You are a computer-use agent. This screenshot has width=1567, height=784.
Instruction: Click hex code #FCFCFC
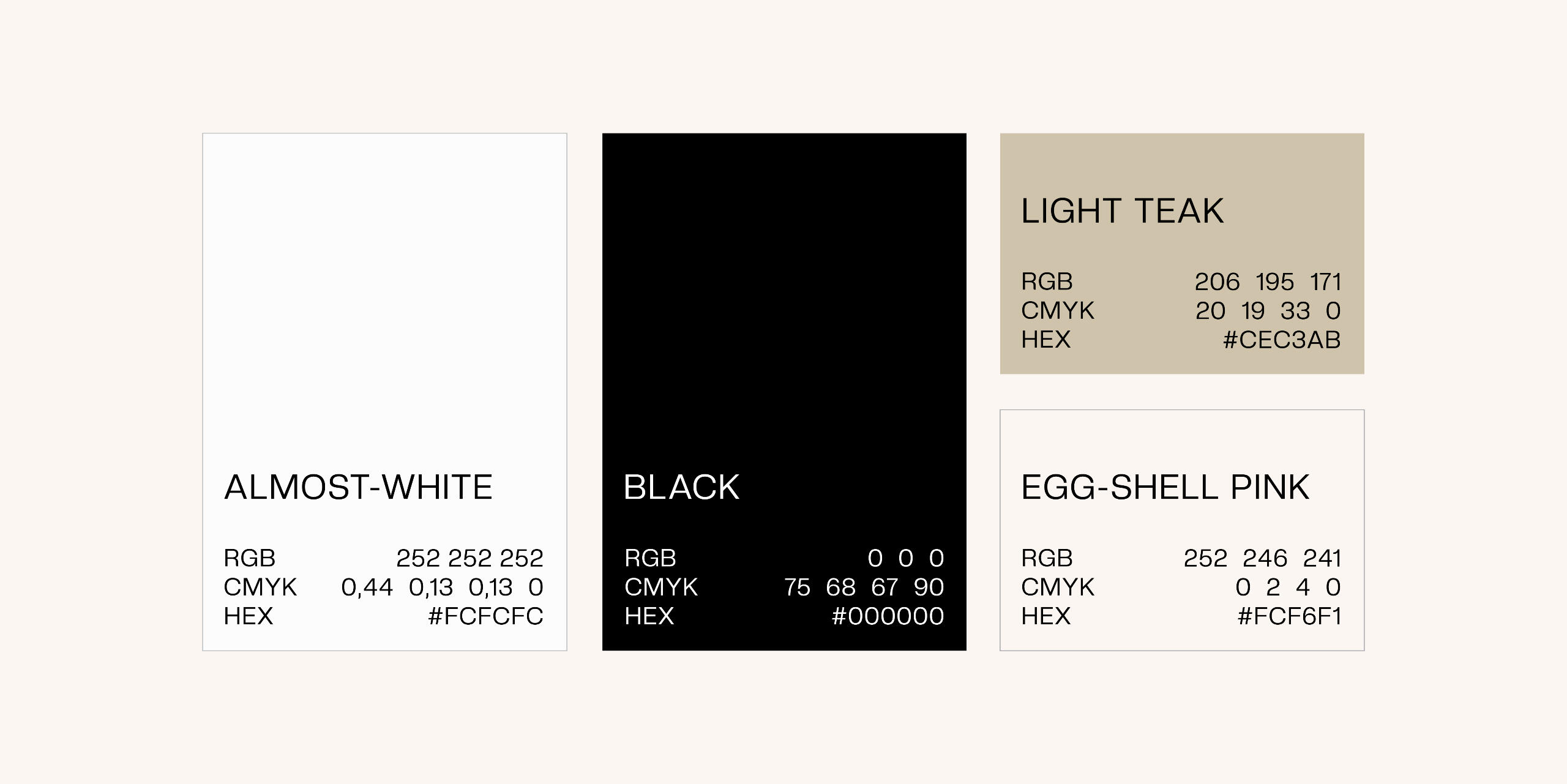pos(485,616)
